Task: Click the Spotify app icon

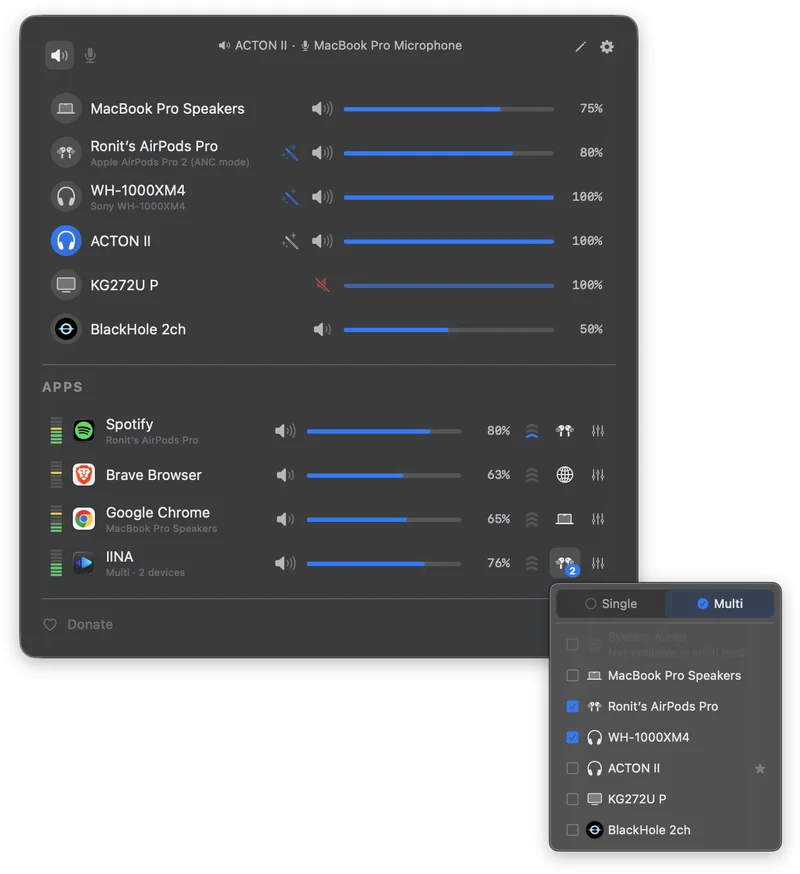Action: pyautogui.click(x=84, y=430)
